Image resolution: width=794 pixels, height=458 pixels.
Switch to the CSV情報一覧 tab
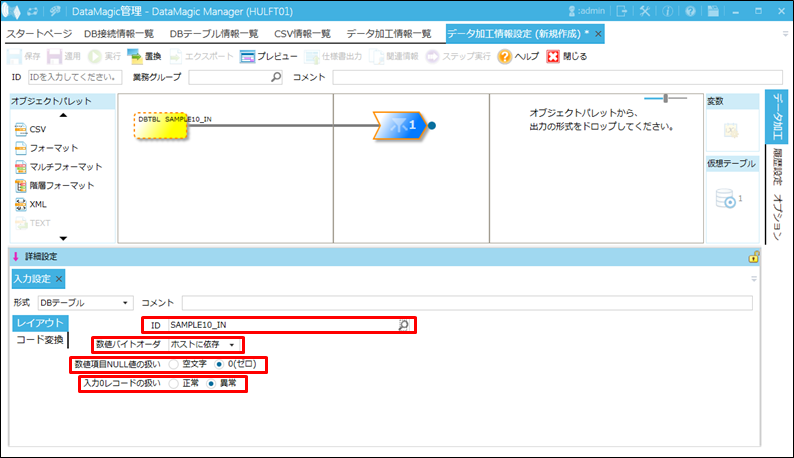[x=302, y=34]
